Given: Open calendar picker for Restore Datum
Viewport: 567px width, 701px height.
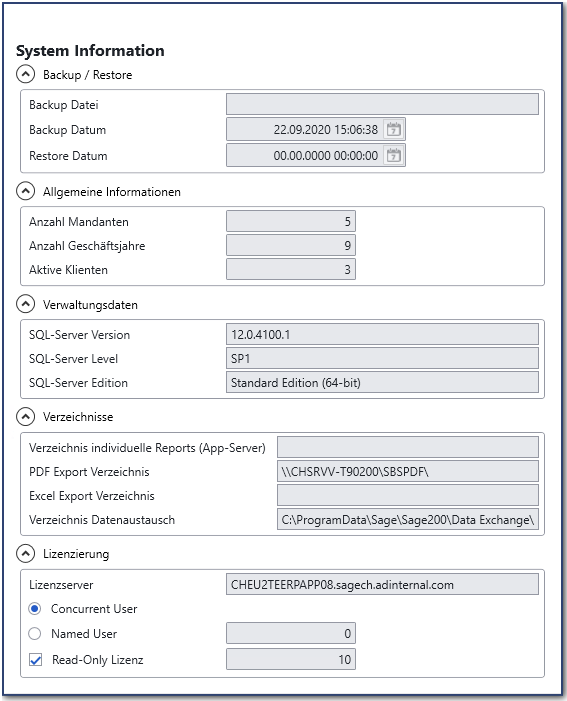Looking at the screenshot, I should tap(394, 156).
